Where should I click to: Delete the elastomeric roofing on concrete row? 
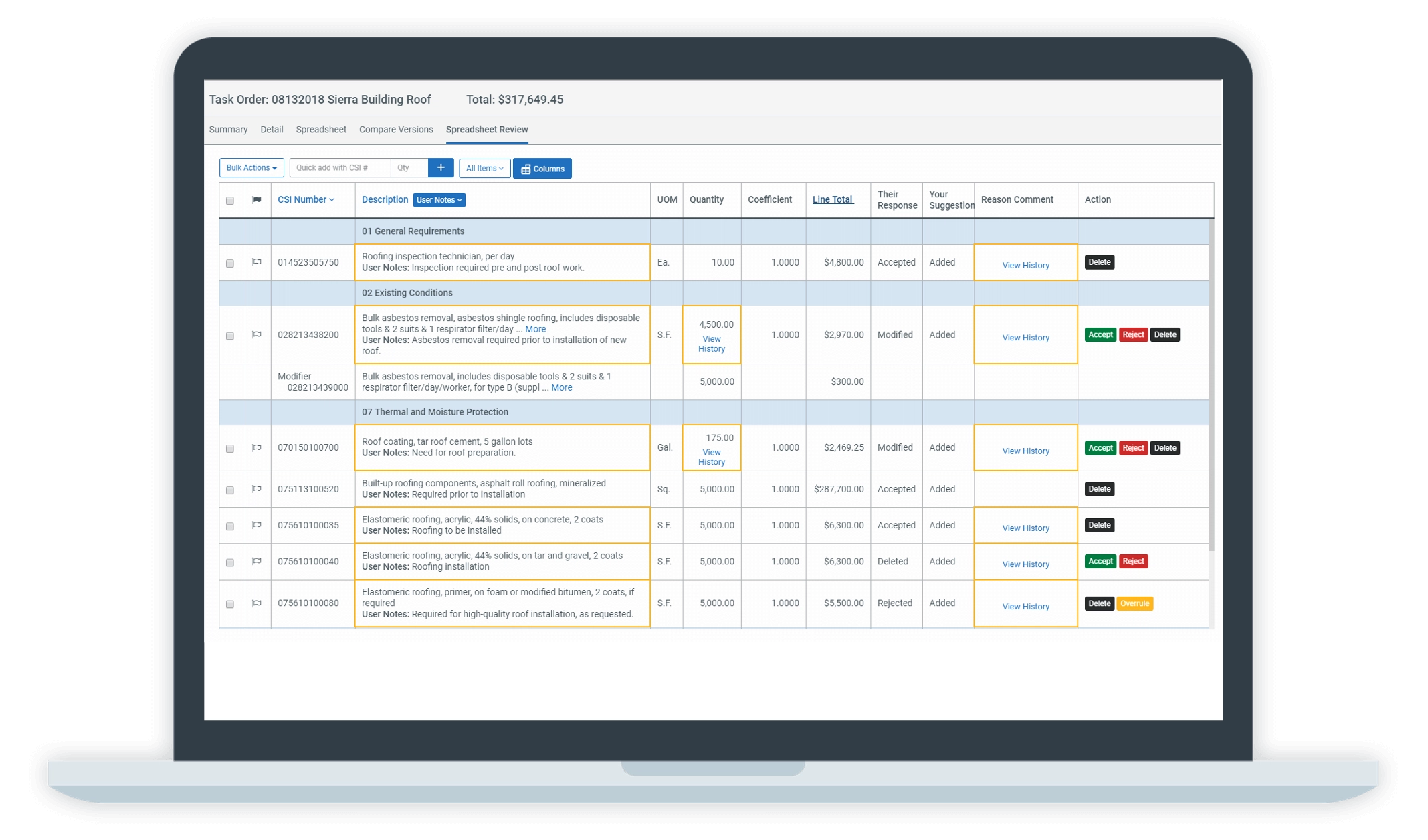coord(1099,525)
